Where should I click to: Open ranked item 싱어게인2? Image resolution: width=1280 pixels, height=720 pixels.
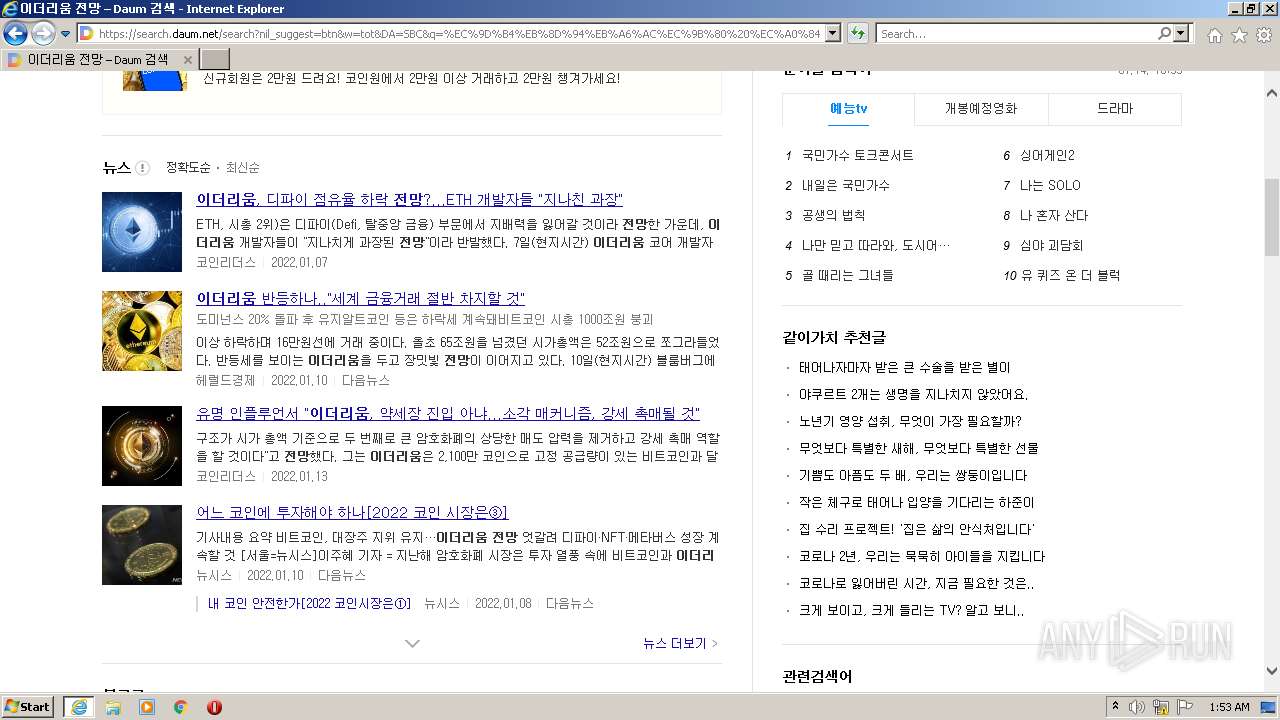pos(1047,156)
